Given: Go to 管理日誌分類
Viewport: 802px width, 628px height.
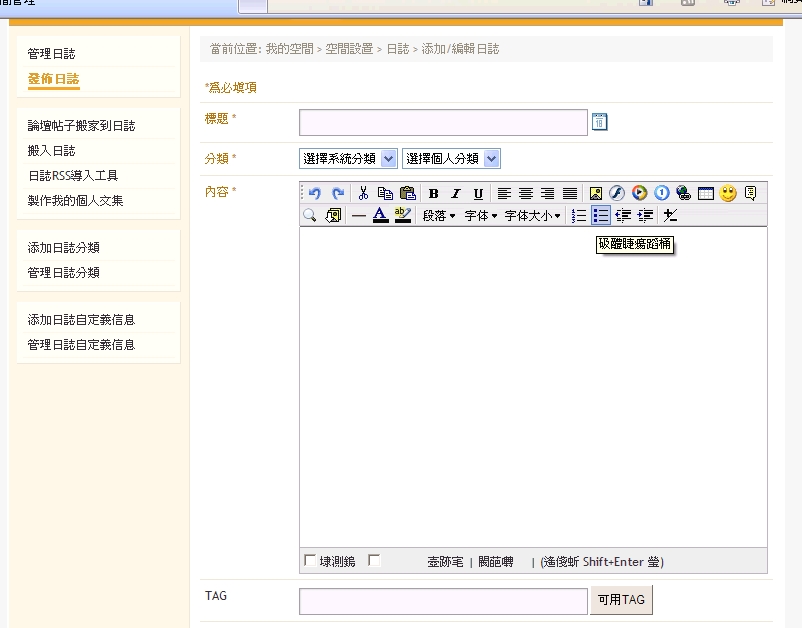Looking at the screenshot, I should point(63,273).
